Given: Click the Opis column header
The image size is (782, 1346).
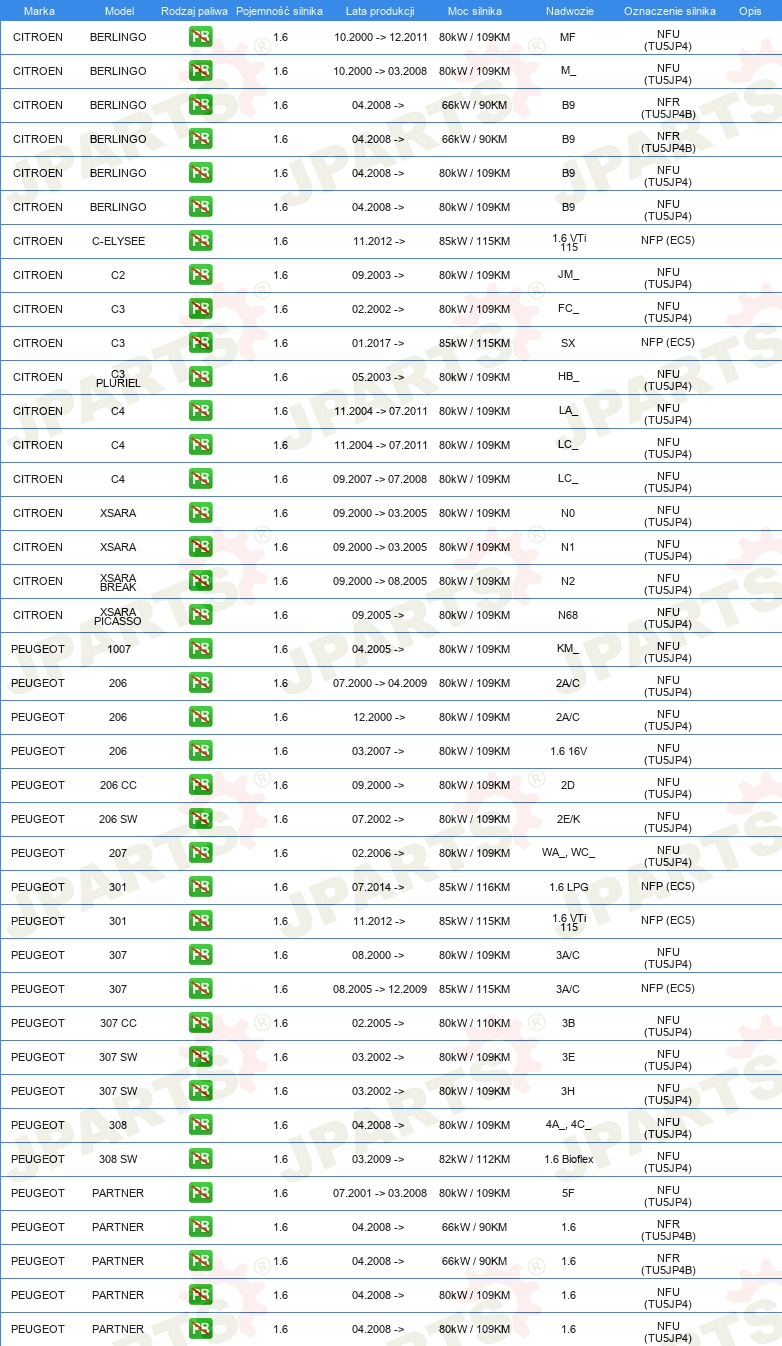Looking at the screenshot, I should coord(750,11).
